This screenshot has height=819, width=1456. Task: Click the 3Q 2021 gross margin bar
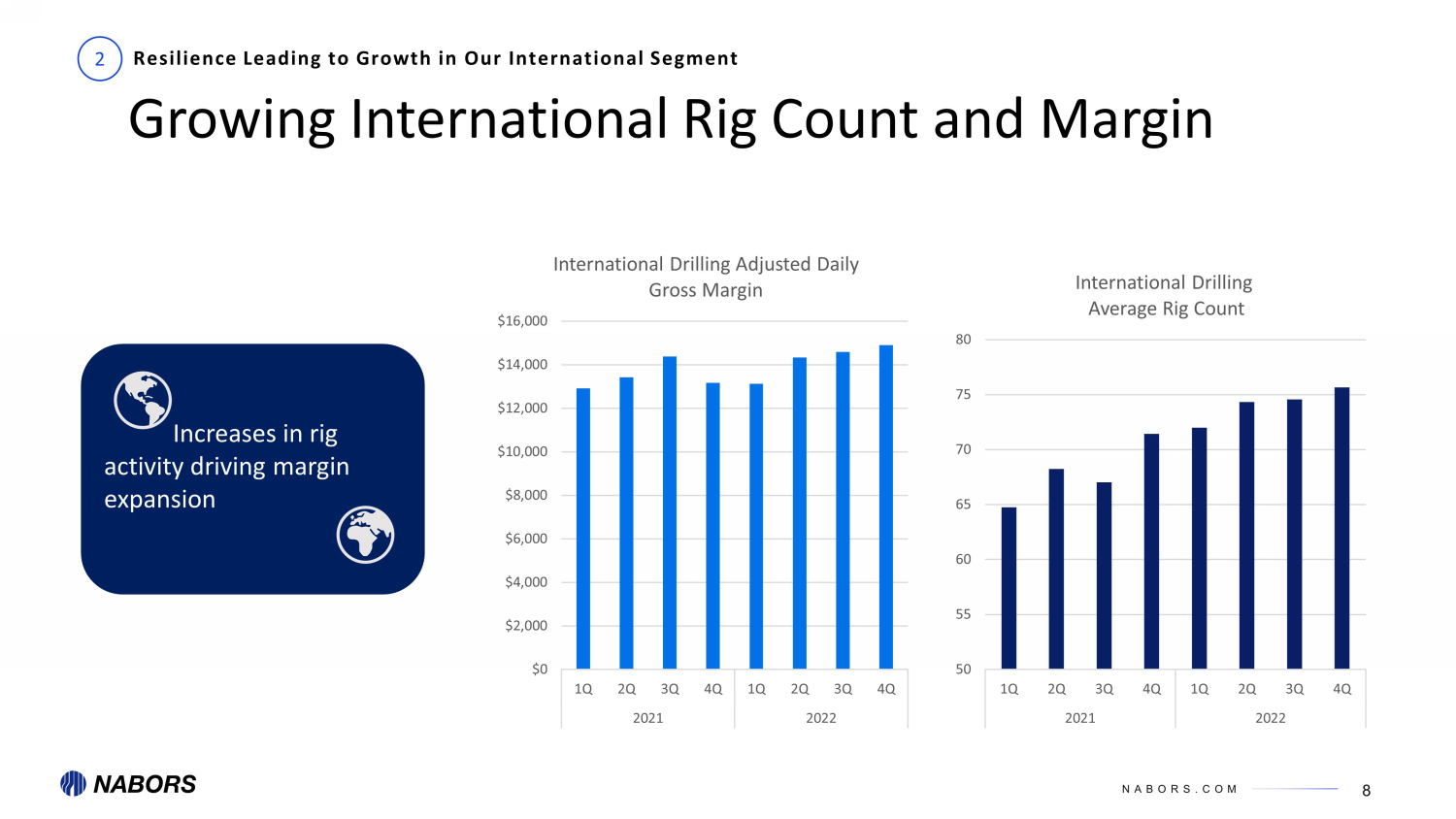[x=670, y=512]
